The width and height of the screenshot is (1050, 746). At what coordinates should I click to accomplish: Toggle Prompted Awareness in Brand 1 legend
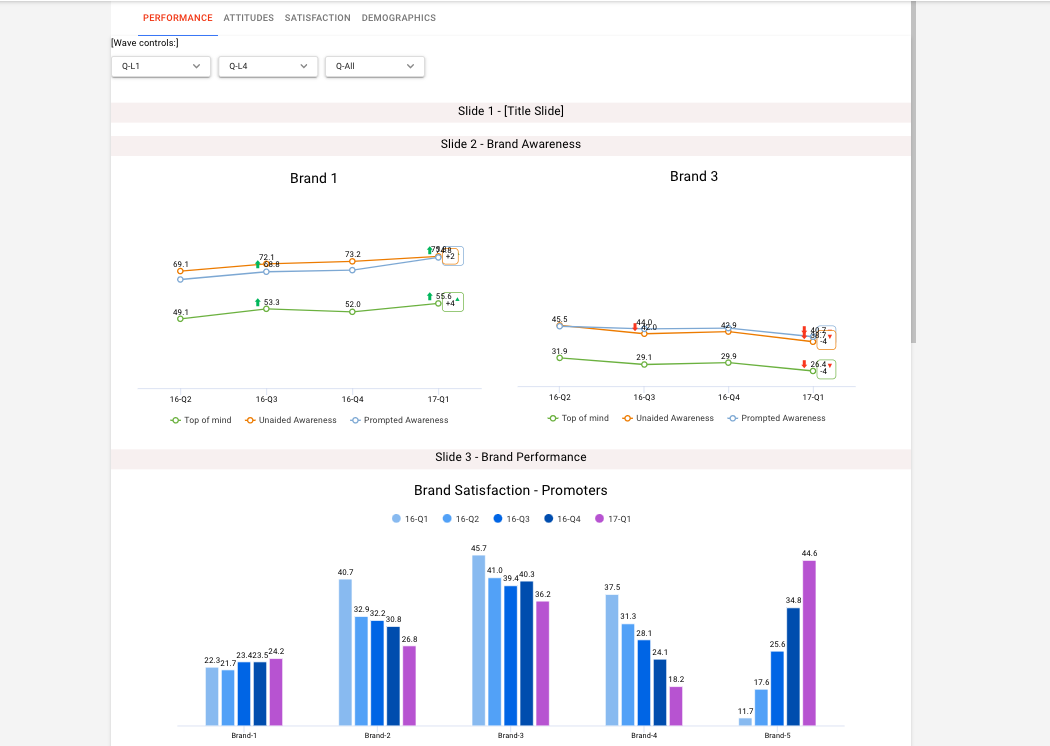[398, 420]
